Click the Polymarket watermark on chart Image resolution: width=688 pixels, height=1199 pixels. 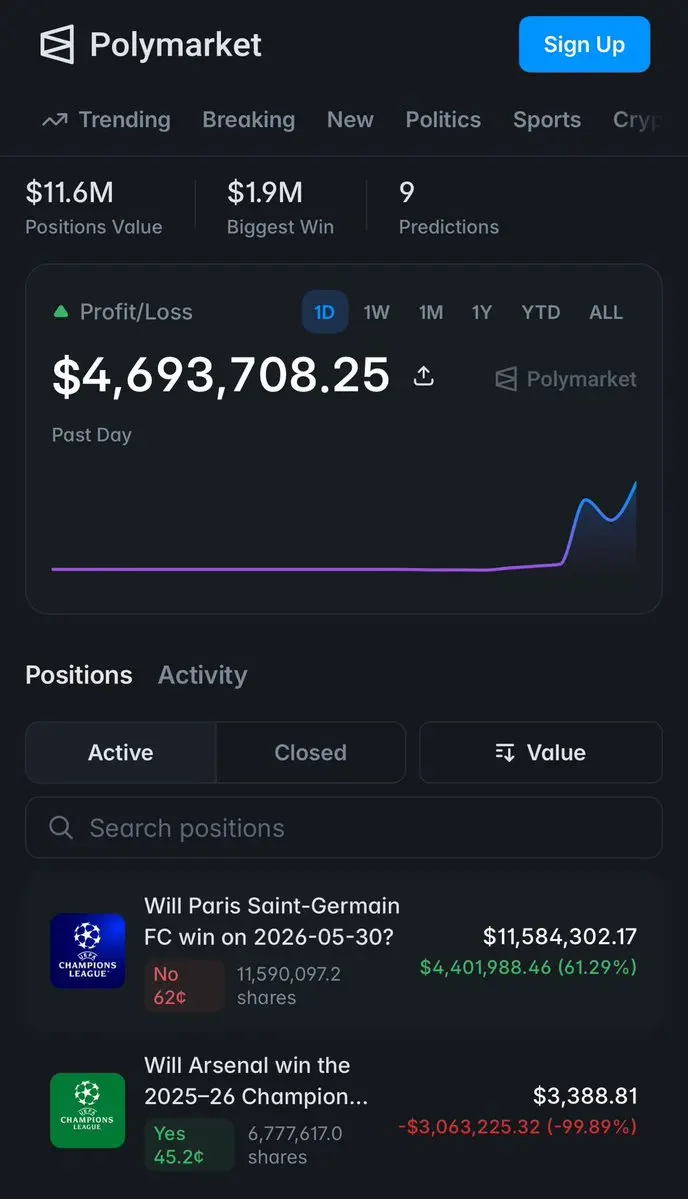(566, 379)
